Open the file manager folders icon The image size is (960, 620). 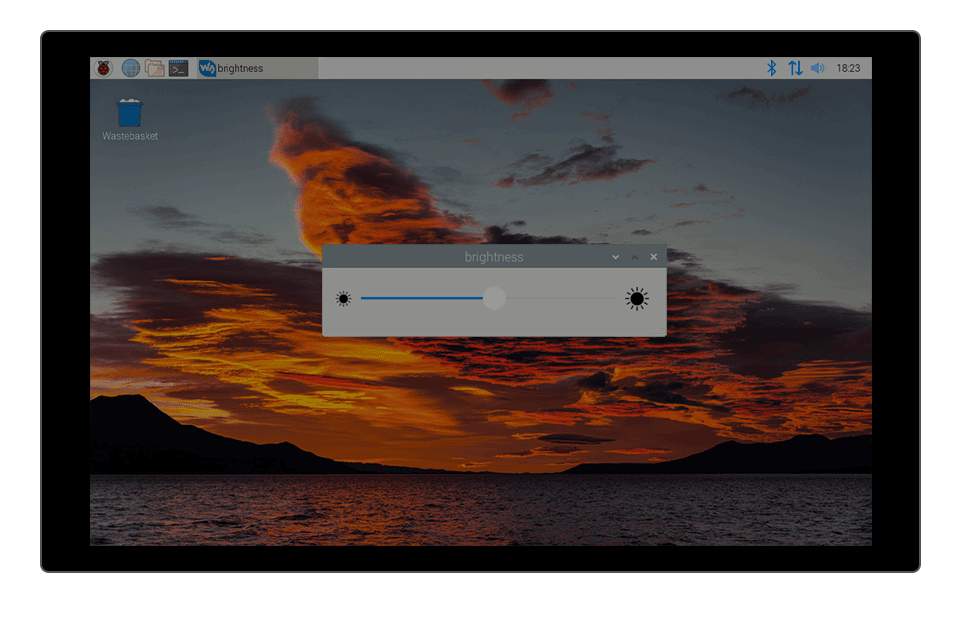(155, 68)
